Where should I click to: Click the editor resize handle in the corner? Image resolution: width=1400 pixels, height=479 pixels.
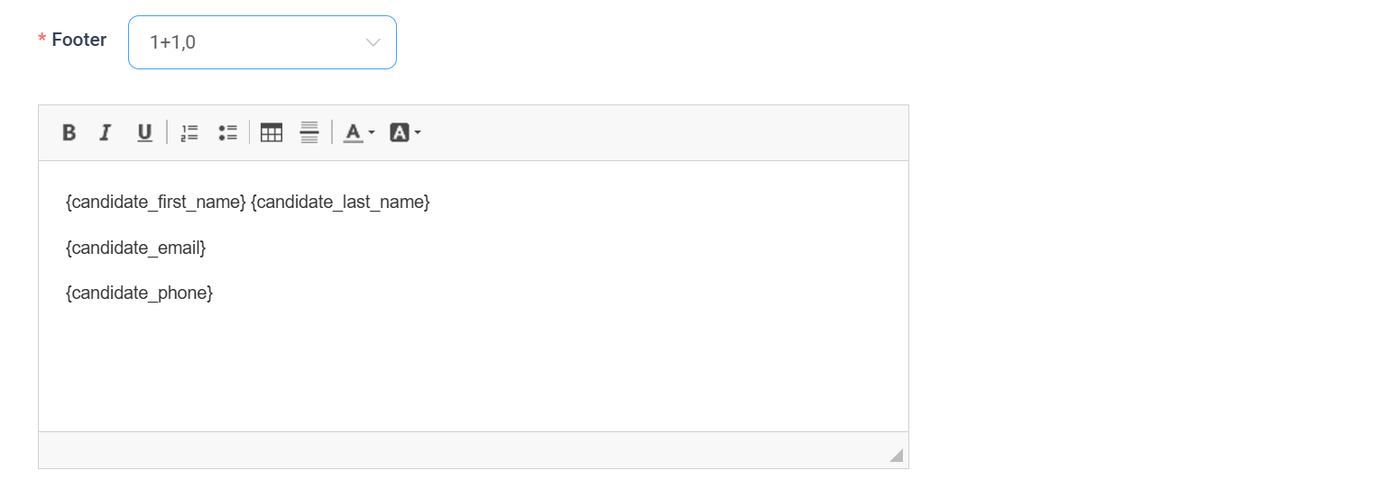(897, 456)
